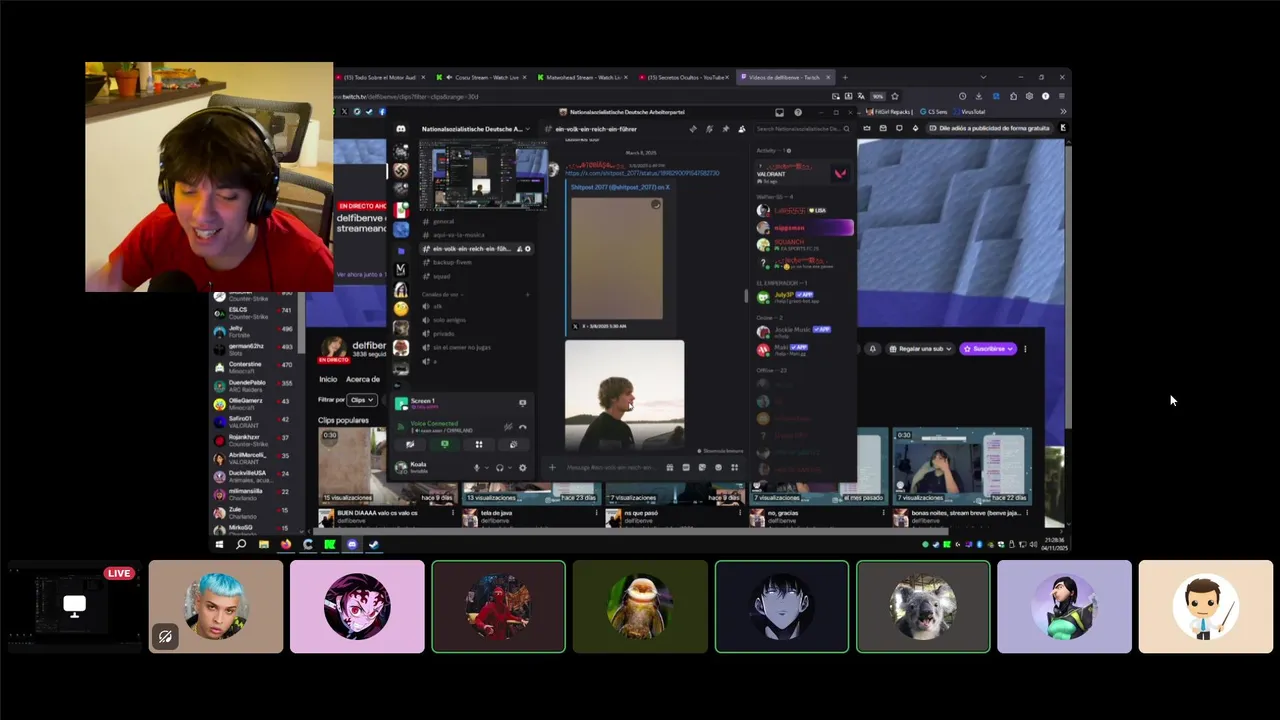Open CS Sens bookmark
This screenshot has height=720, width=1280.
click(x=934, y=112)
